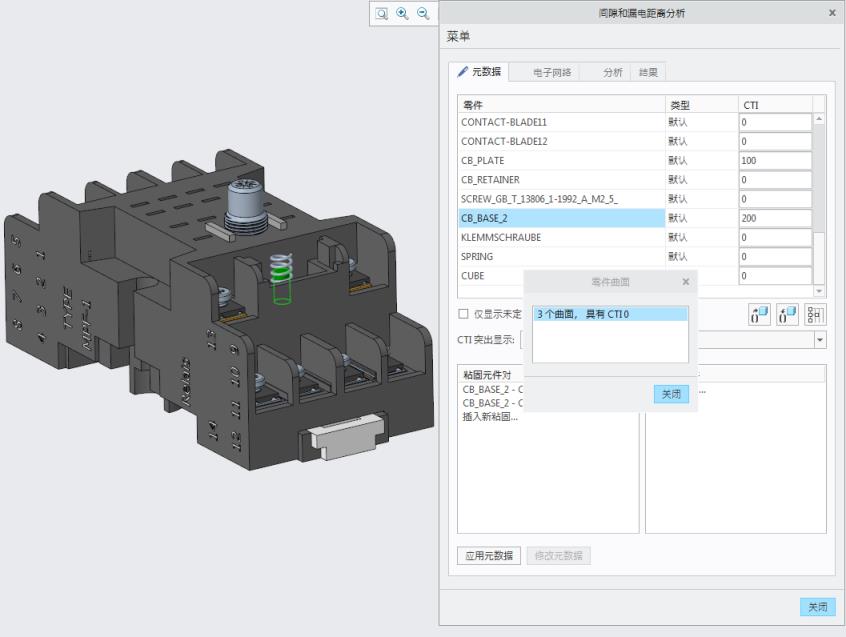Close the 零件曲面 popup with its X
846x637 pixels.
coord(685,282)
